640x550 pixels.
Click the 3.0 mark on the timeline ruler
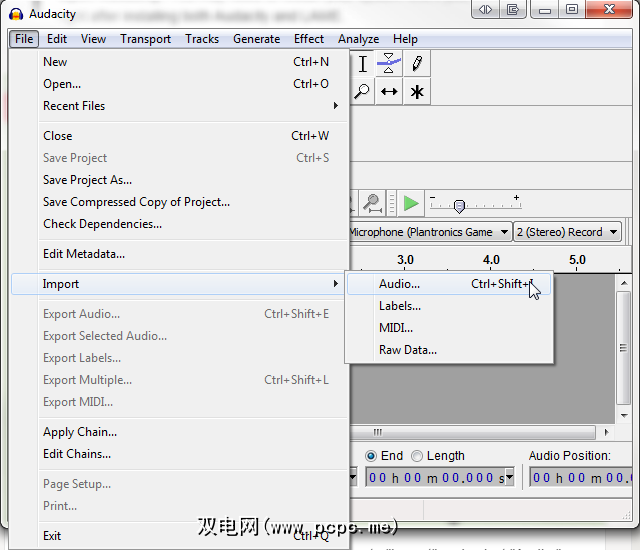(405, 260)
